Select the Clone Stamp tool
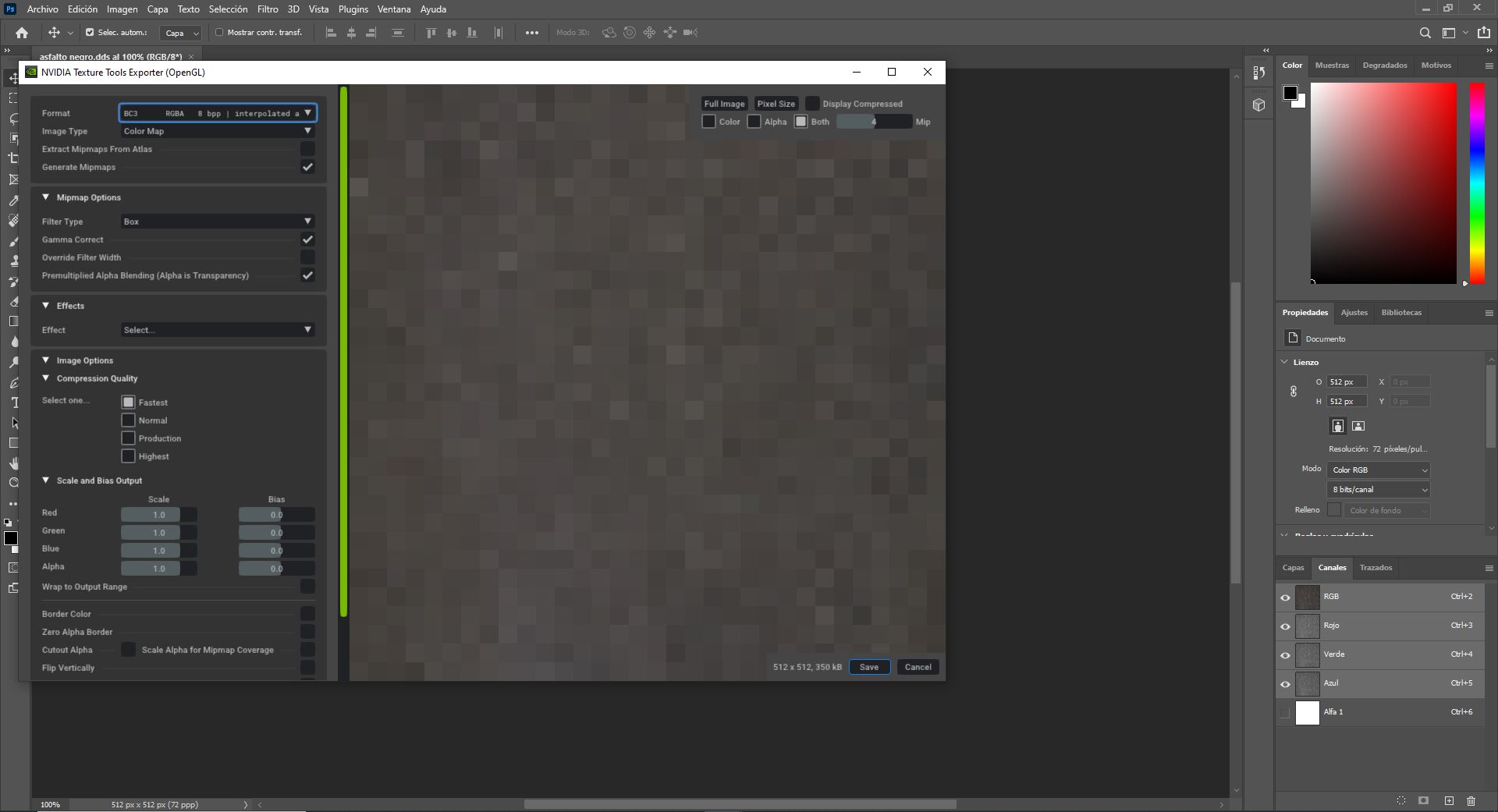Screen dimensions: 1498x812 click(14, 261)
